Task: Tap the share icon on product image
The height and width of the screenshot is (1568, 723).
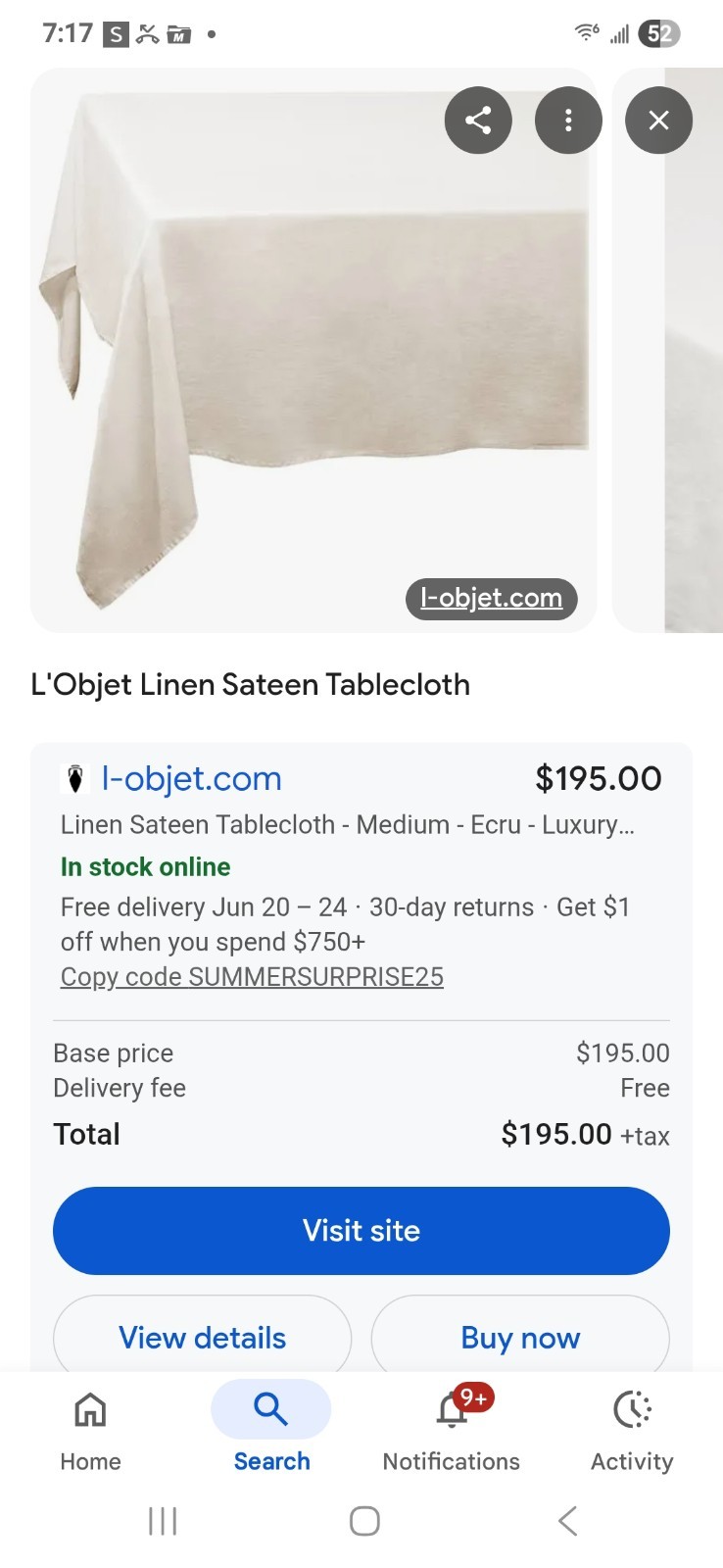Action: coord(478,120)
